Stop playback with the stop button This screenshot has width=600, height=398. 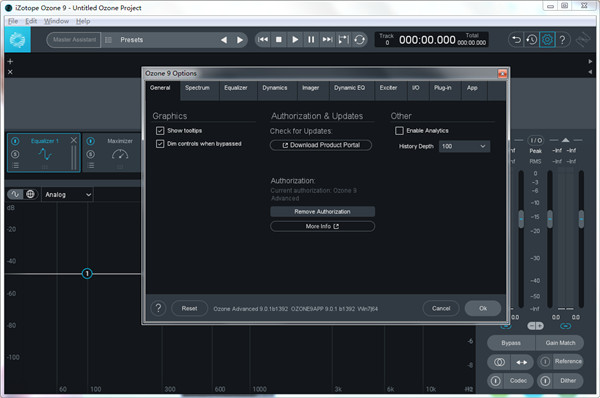(x=279, y=39)
